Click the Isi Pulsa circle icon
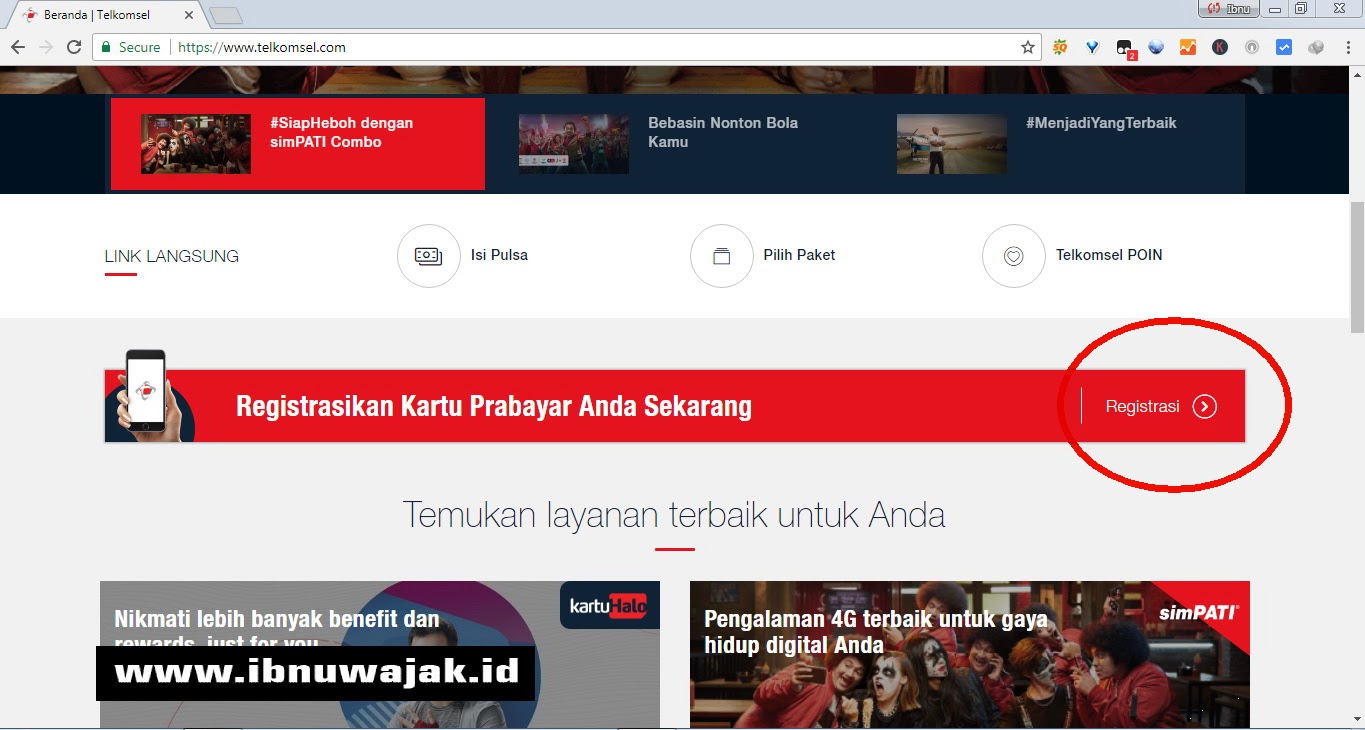 point(428,256)
